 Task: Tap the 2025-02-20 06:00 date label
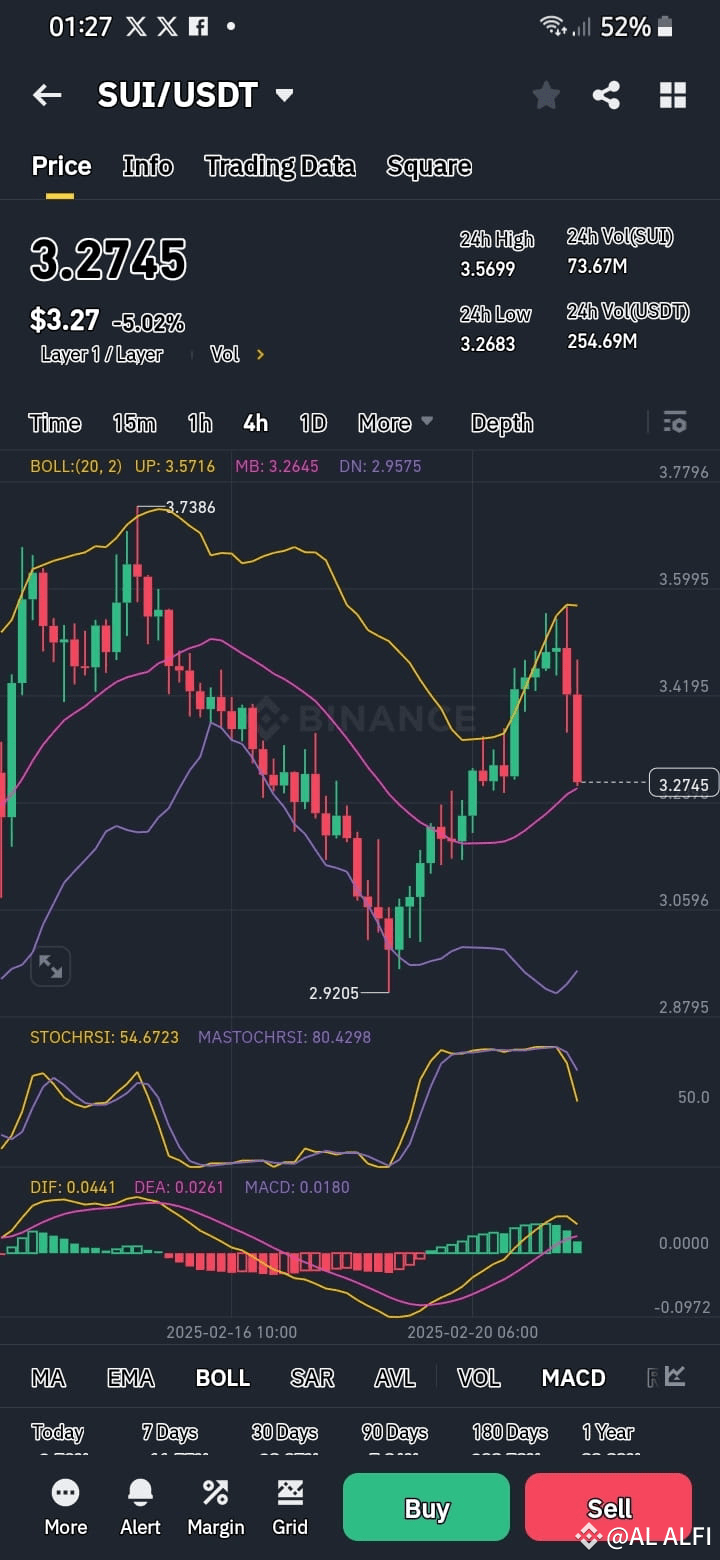coord(472,1332)
